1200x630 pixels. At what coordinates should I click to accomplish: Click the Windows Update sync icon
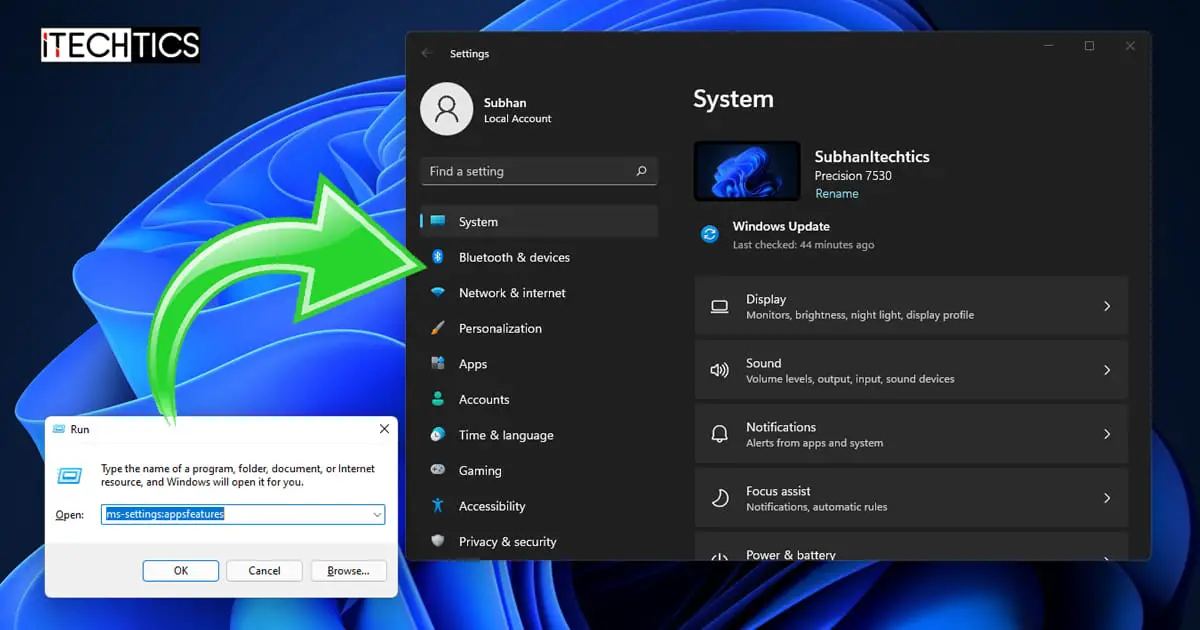pyautogui.click(x=710, y=234)
